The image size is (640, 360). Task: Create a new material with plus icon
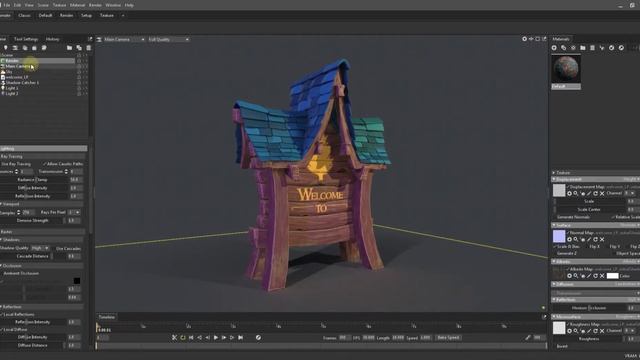[x=554, y=48]
